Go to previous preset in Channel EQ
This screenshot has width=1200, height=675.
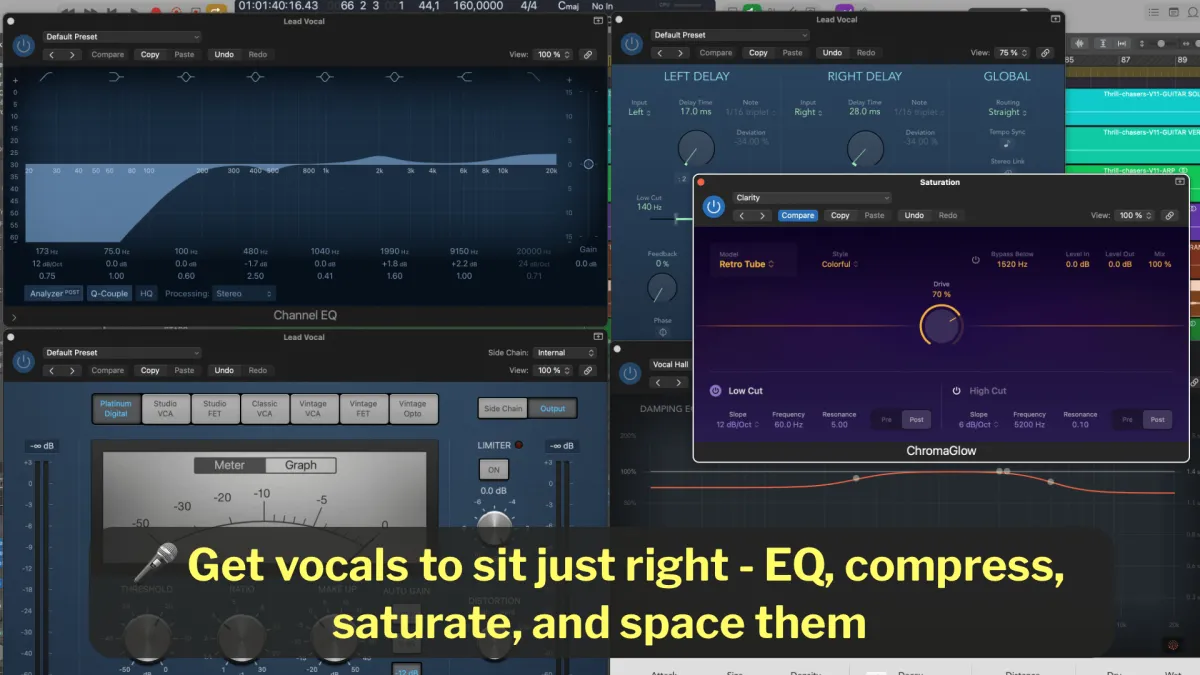pyautogui.click(x=52, y=54)
